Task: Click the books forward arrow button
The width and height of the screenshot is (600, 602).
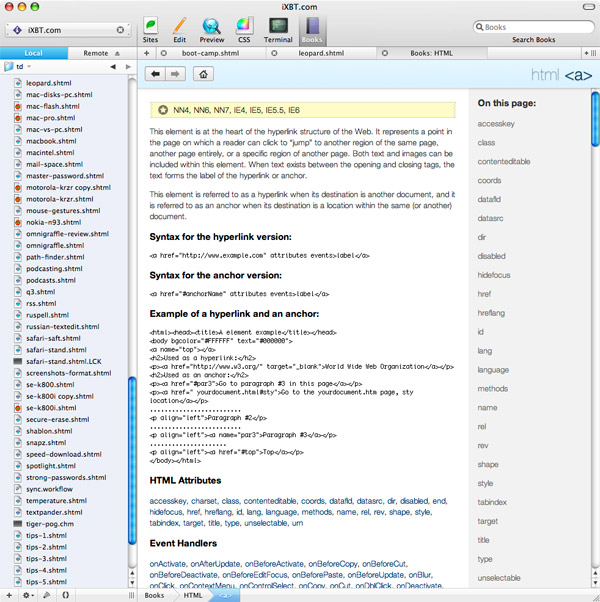Action: [175, 74]
